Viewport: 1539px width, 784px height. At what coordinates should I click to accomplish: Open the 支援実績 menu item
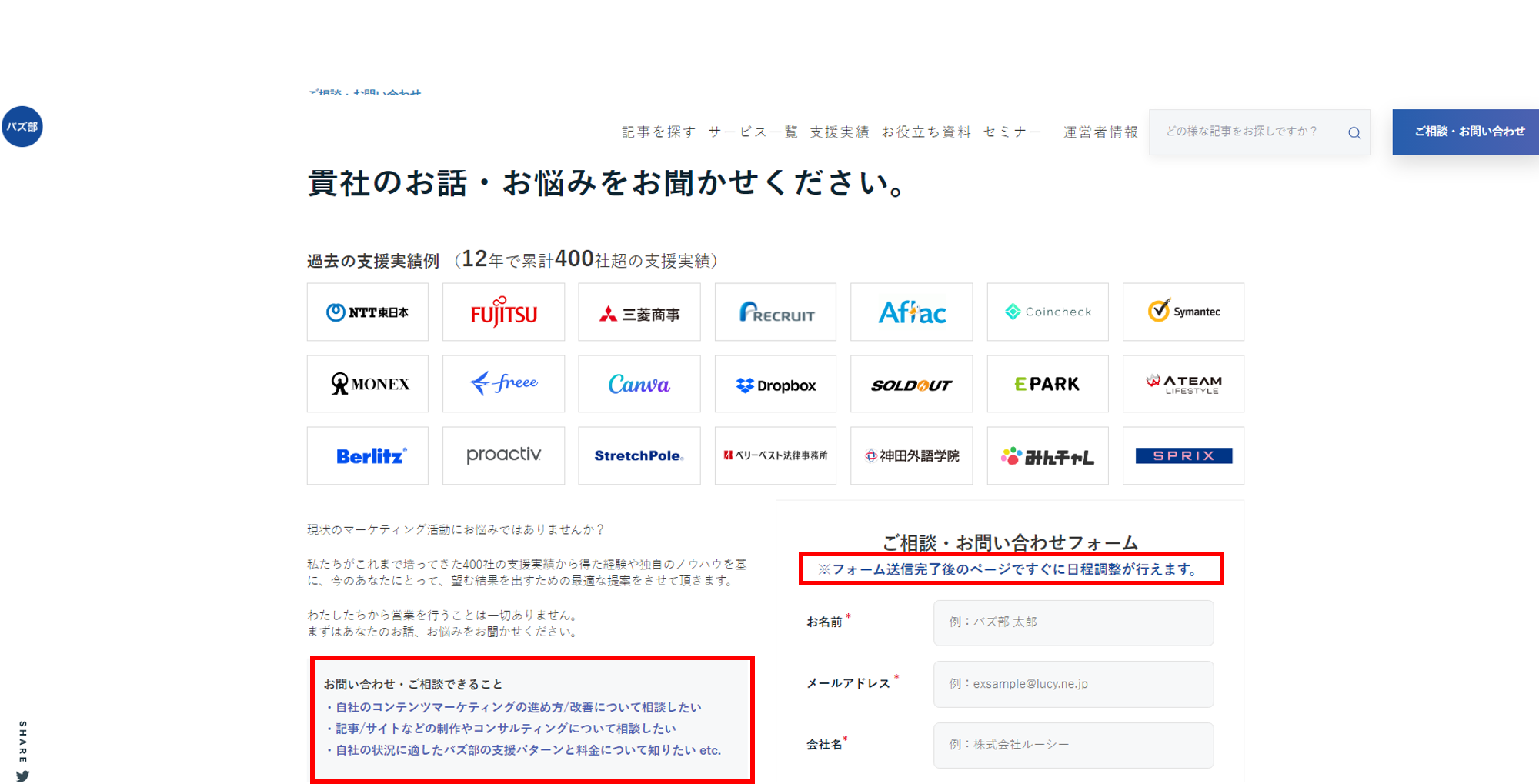[x=840, y=132]
